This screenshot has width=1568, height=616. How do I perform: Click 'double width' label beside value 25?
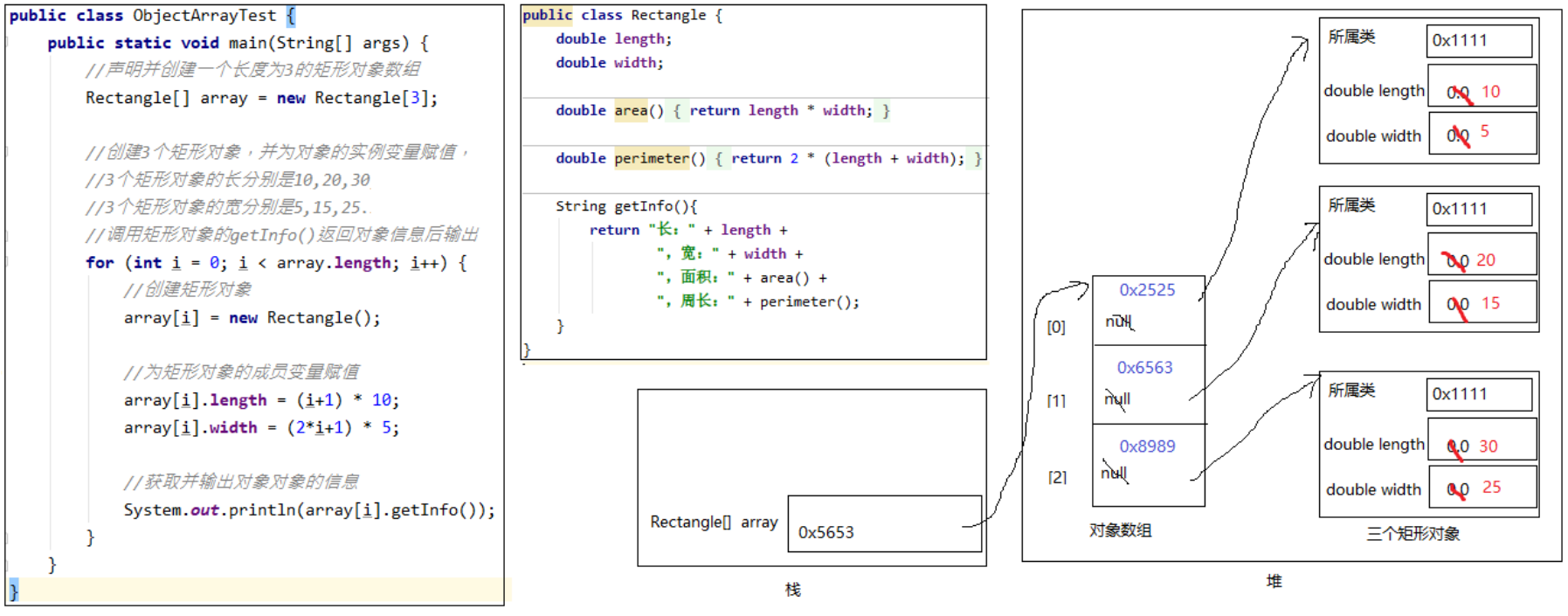(x=1373, y=490)
